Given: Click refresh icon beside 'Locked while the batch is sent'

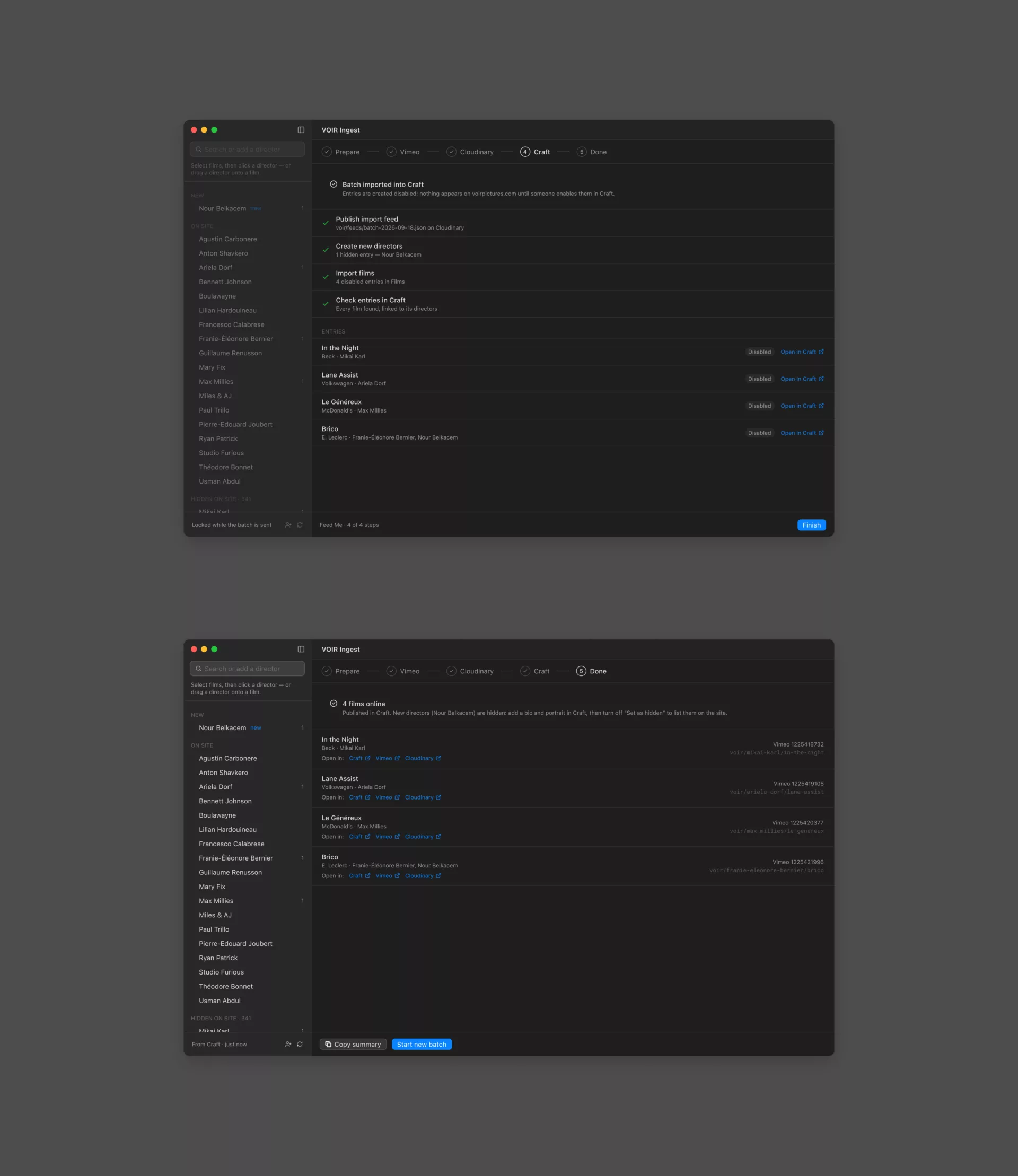Looking at the screenshot, I should (x=300, y=525).
